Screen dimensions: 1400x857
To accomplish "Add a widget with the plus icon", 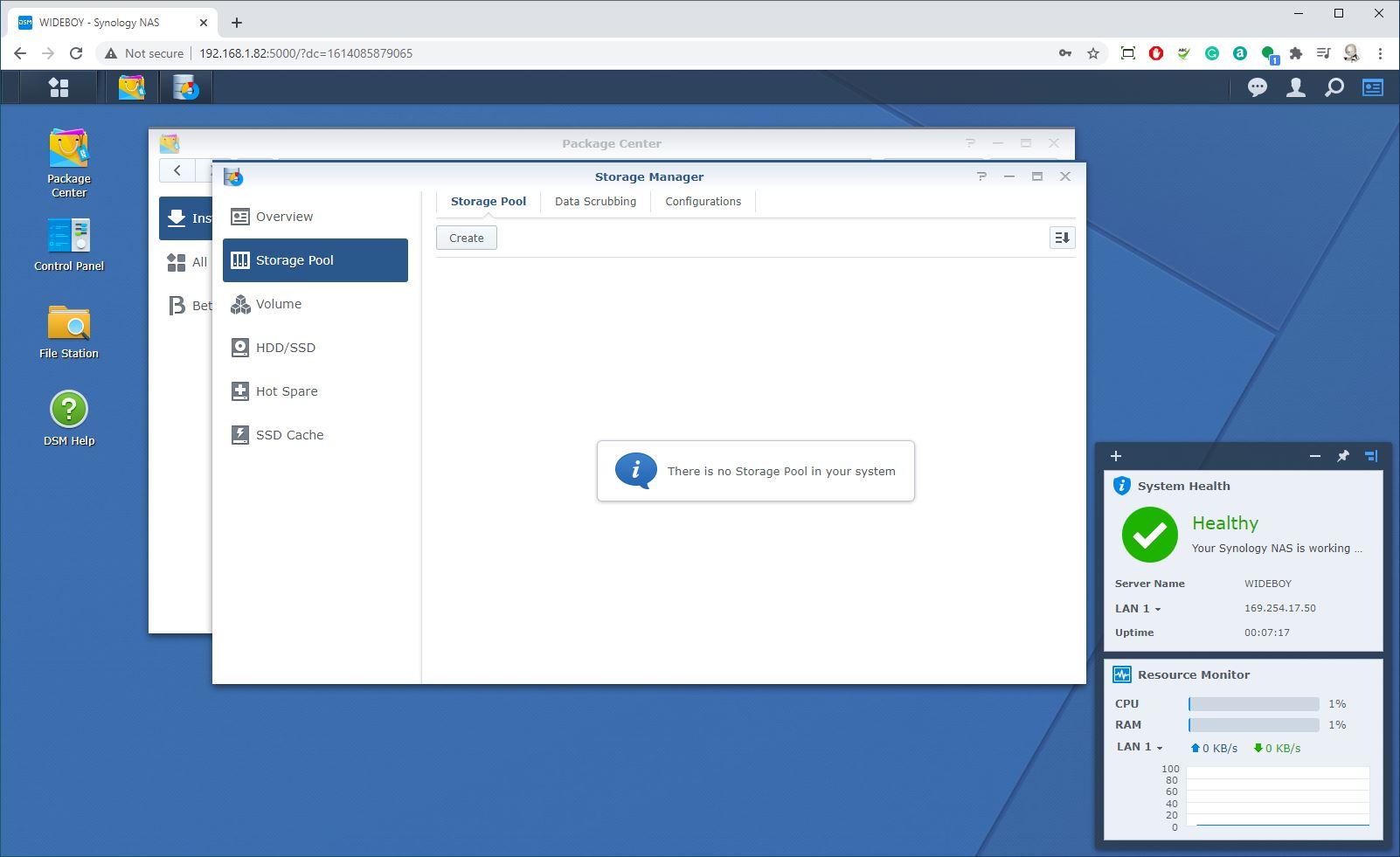I will (1116, 456).
